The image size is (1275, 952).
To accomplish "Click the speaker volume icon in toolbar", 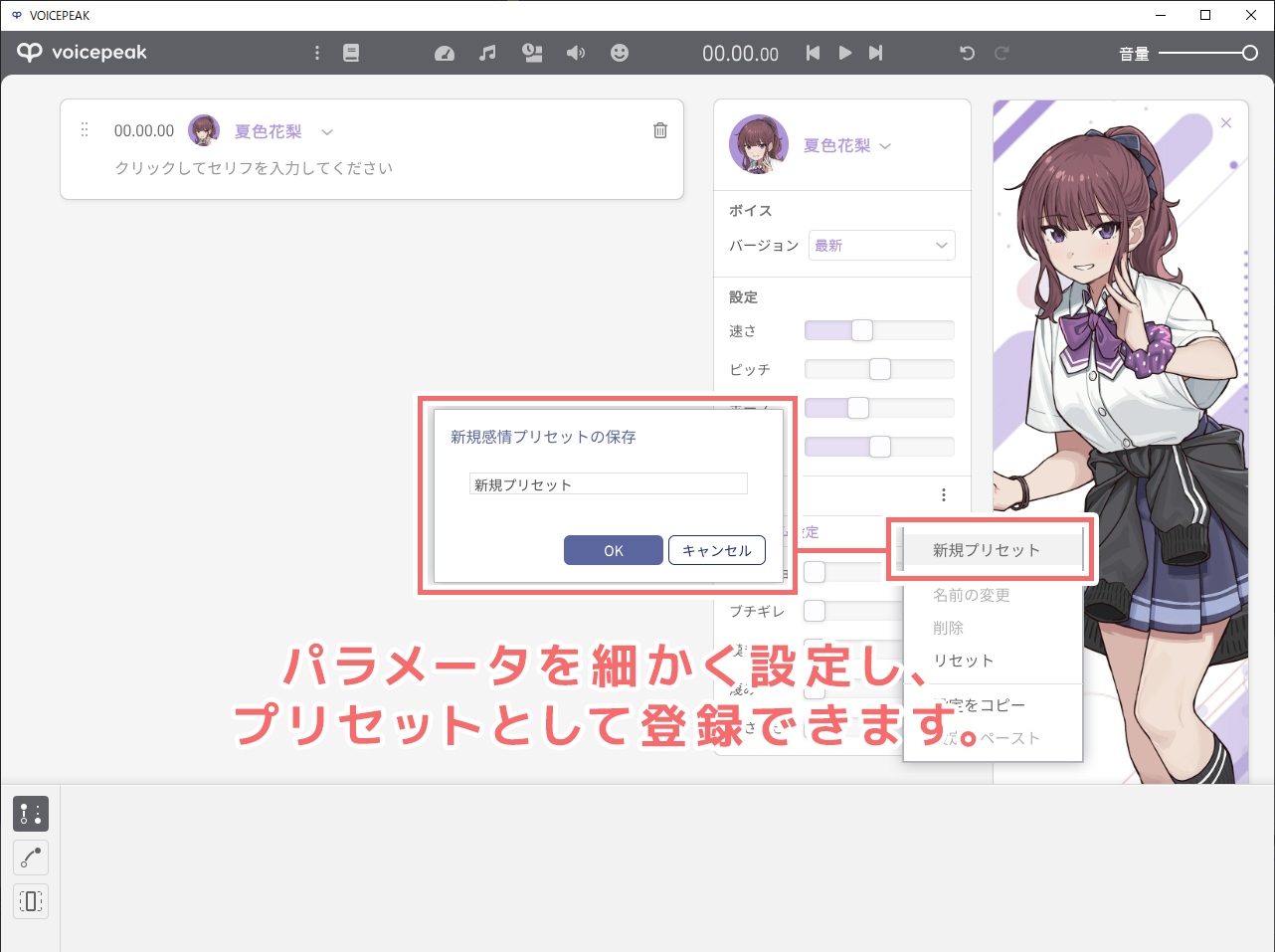I will pos(576,53).
